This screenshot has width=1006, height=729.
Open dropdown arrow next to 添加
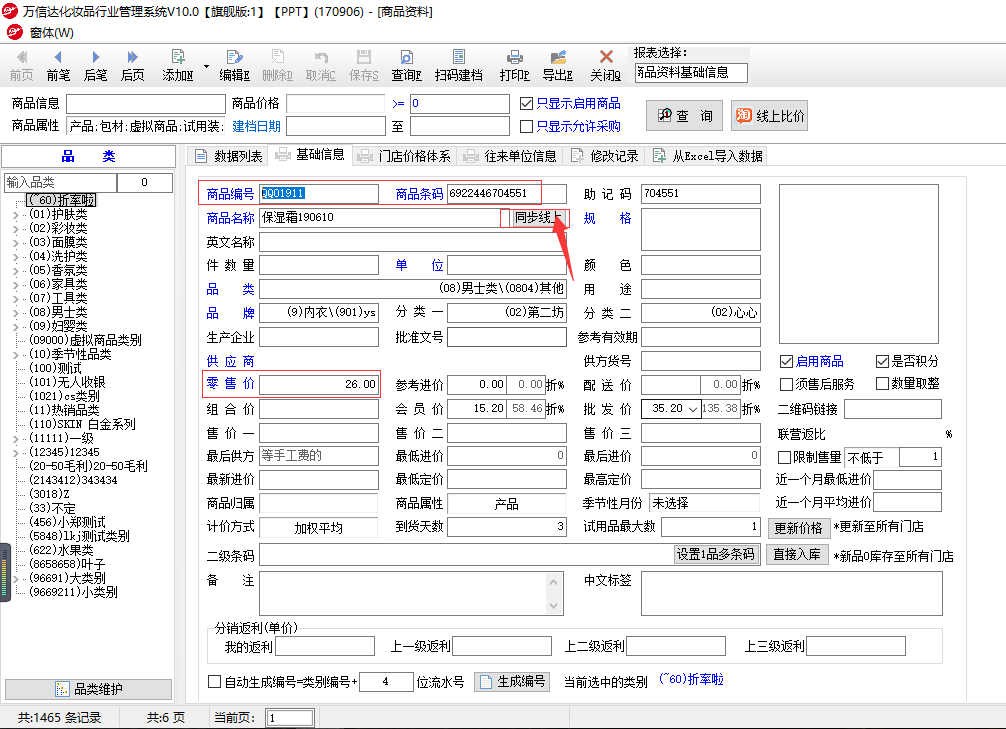(206, 66)
